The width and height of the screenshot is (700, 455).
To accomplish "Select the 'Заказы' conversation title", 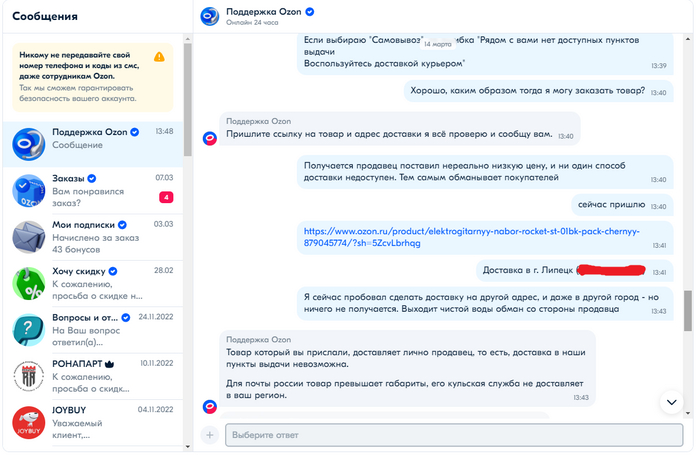I will click(68, 179).
